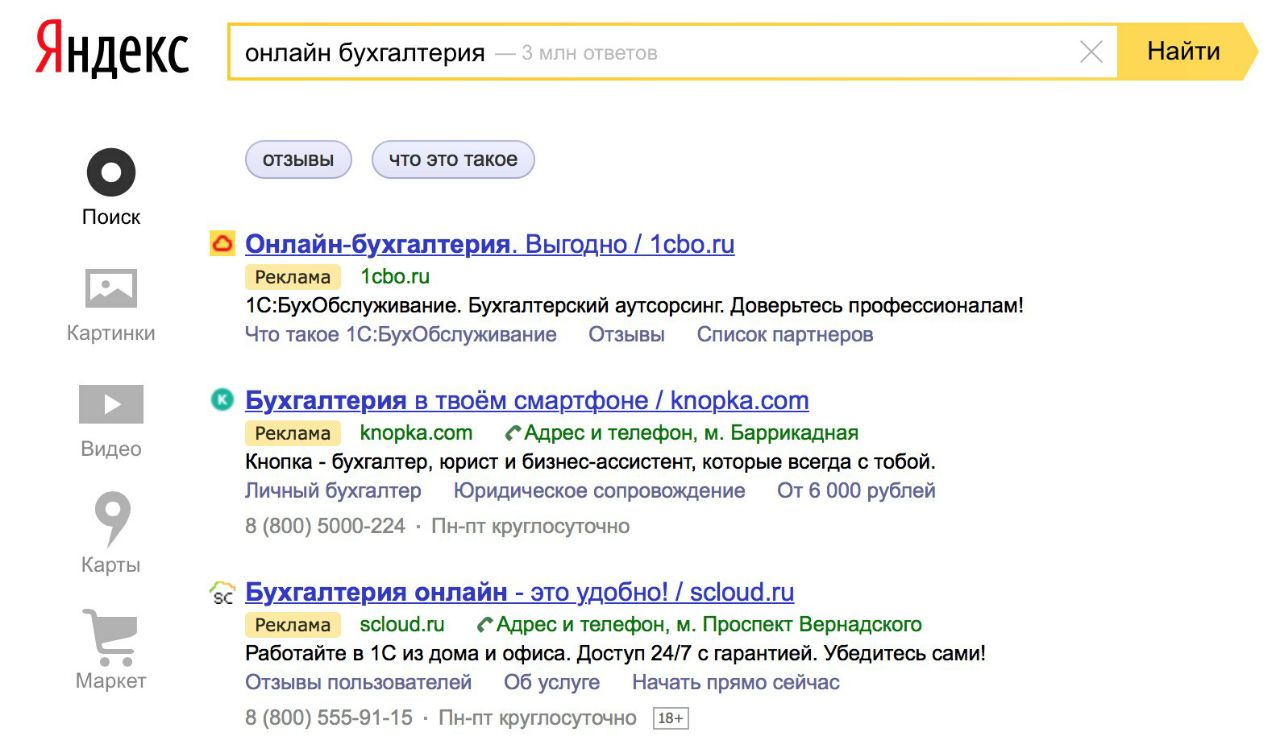Image resolution: width=1280 pixels, height=736 pixels.
Task: Open Список партнеров sitelink
Action: point(785,335)
